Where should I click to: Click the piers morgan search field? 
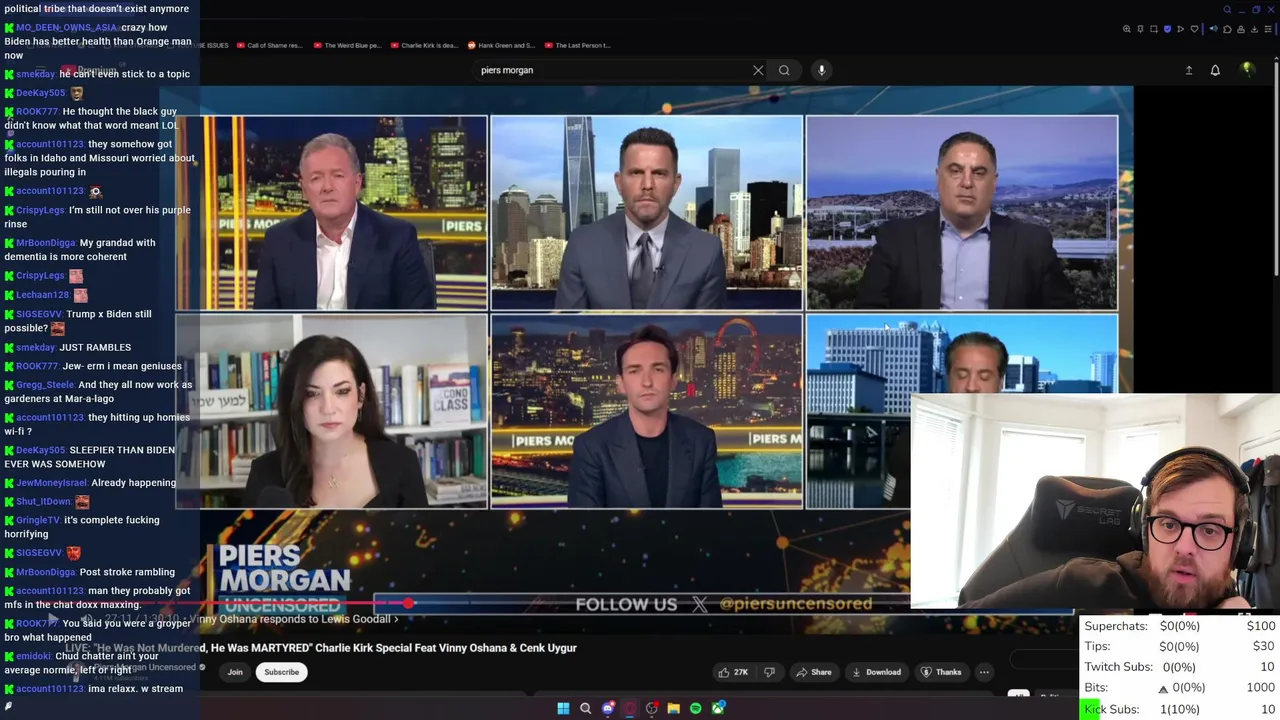[x=612, y=70]
